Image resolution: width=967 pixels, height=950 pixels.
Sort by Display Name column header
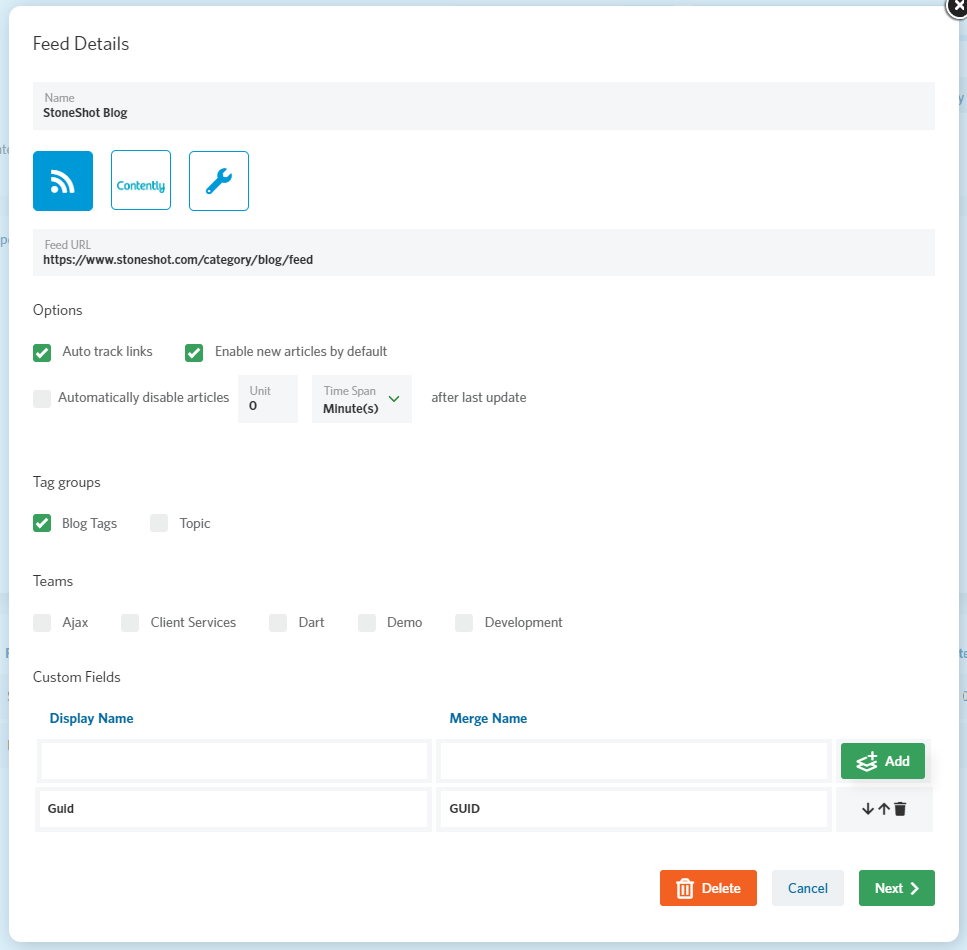[x=91, y=718]
